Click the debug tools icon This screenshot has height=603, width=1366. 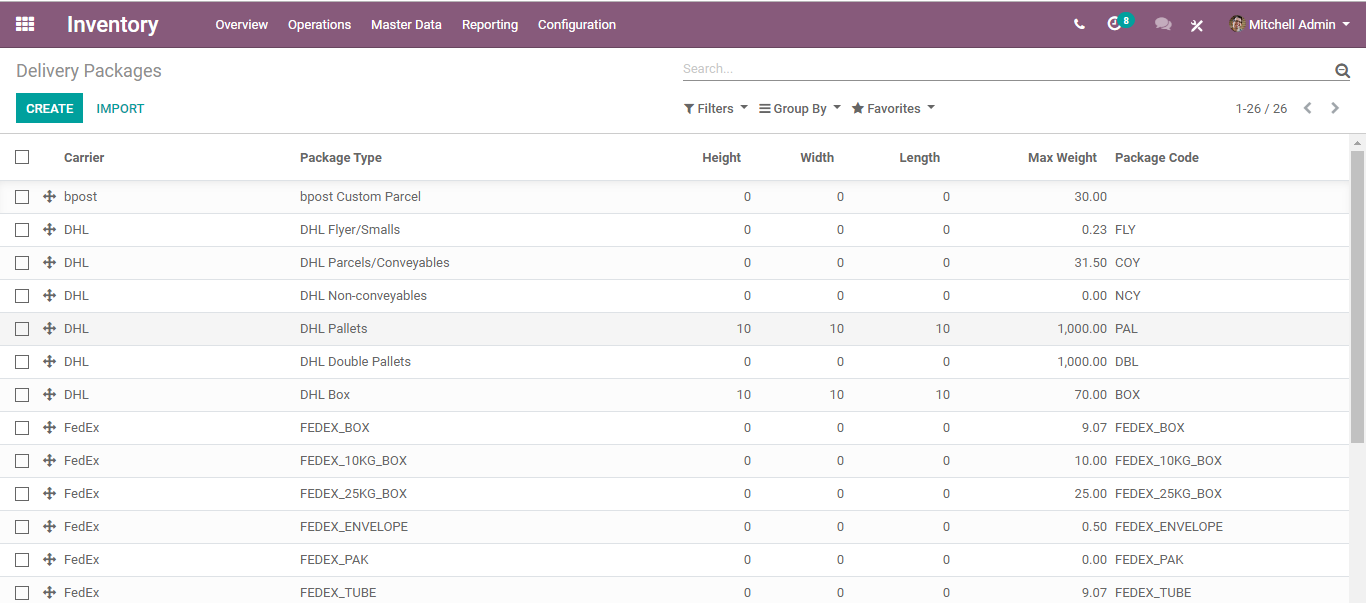click(x=1197, y=25)
